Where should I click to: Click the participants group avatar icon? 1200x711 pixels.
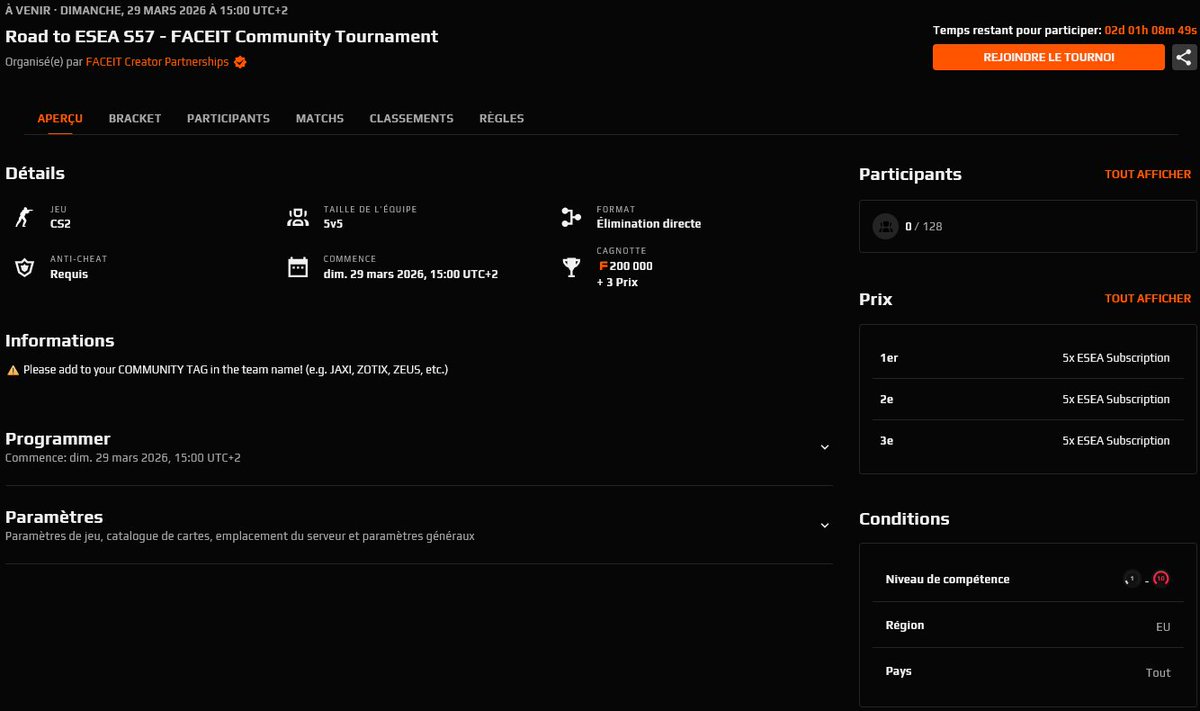[x=885, y=226]
